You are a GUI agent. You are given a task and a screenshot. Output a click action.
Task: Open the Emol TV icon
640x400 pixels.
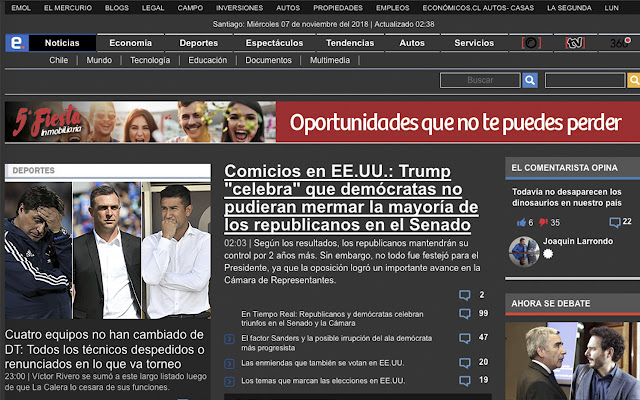(x=575, y=43)
